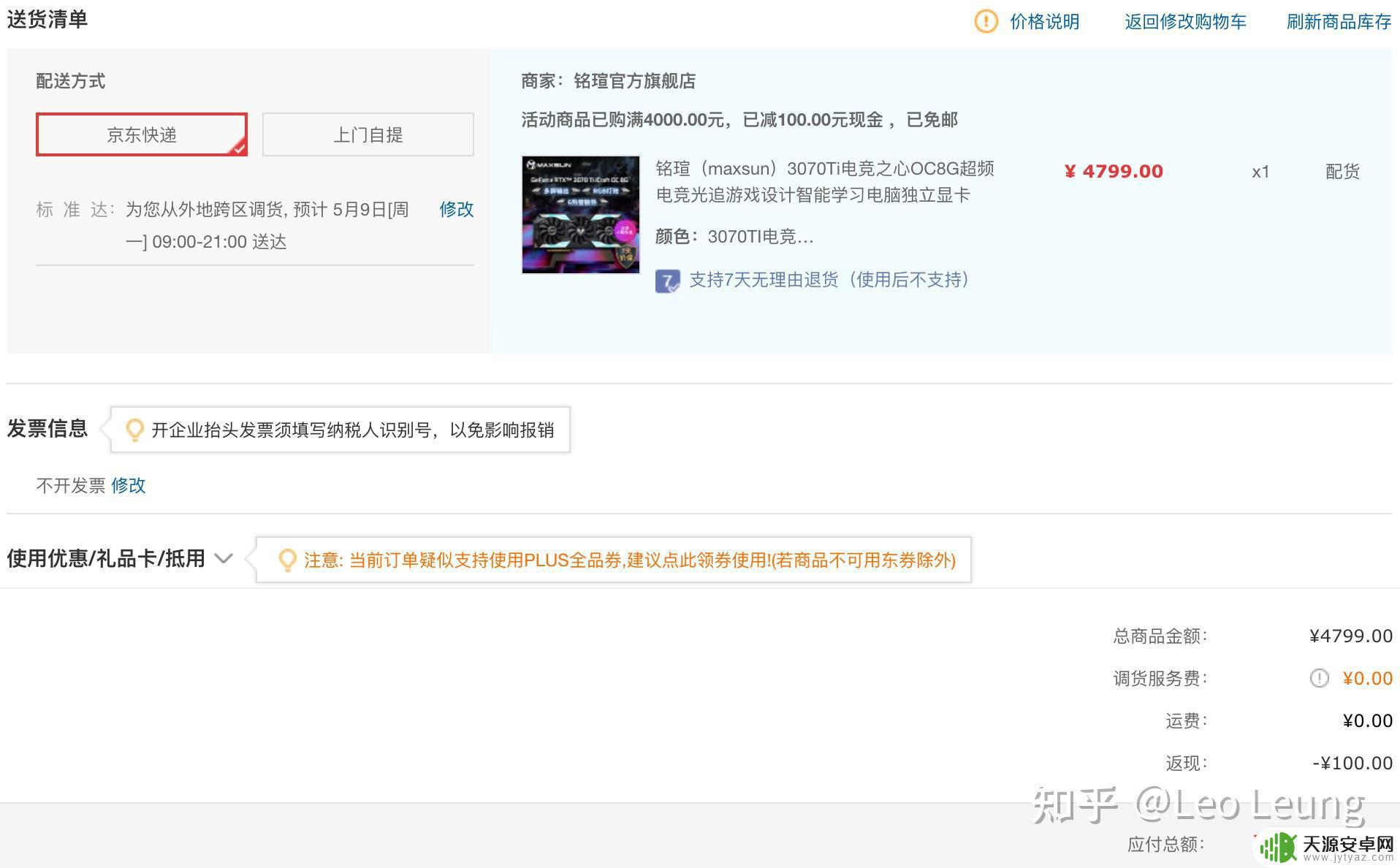
Task: Click 总商品金额 value ¥4799.00
Action: (1351, 636)
